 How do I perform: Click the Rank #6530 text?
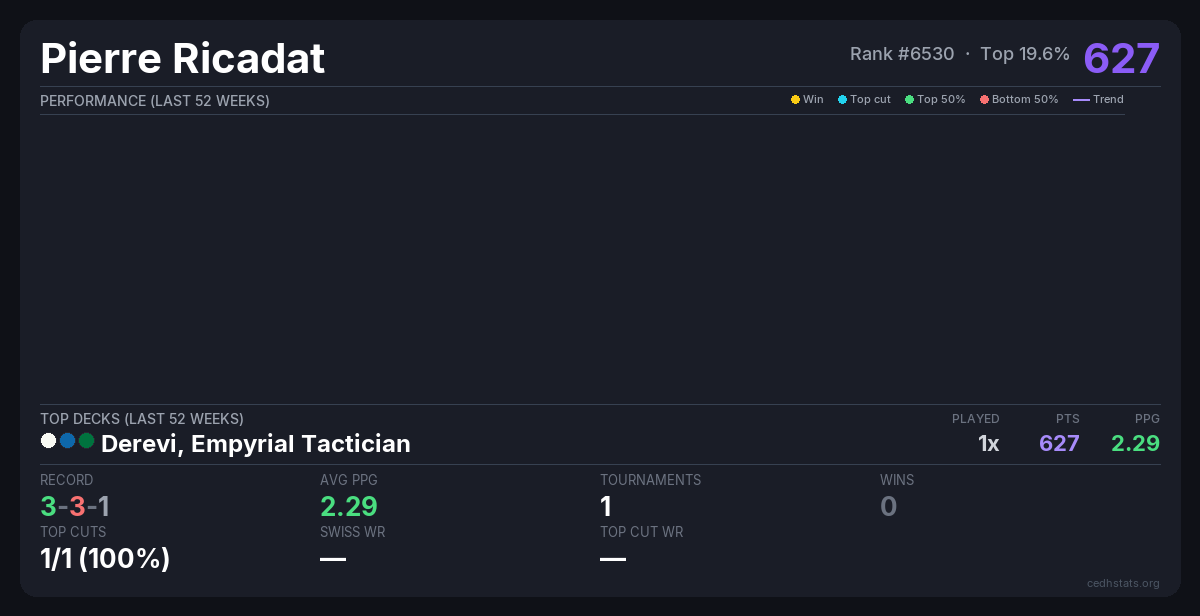click(x=902, y=54)
